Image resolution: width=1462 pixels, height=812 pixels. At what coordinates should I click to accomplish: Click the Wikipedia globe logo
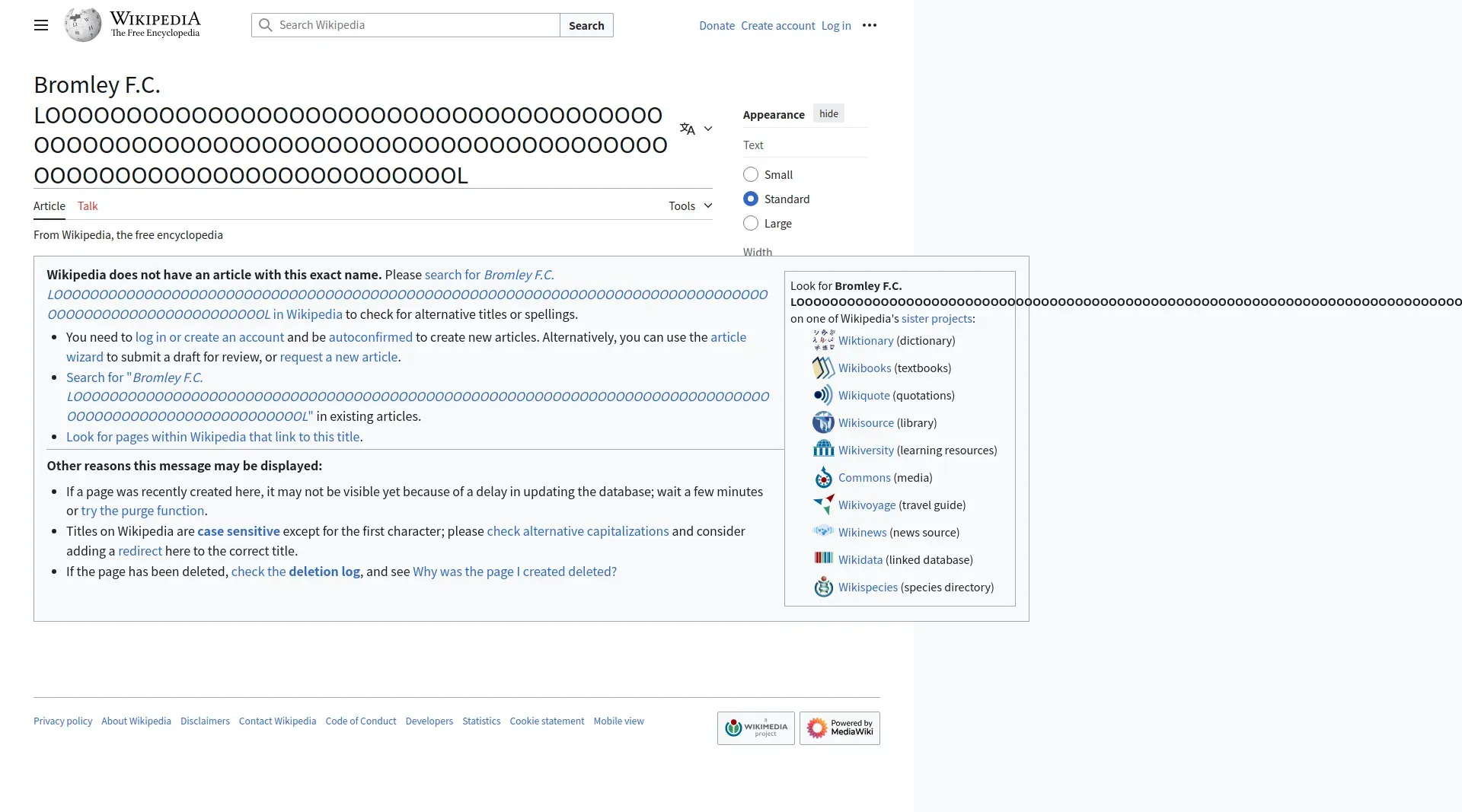coord(83,25)
